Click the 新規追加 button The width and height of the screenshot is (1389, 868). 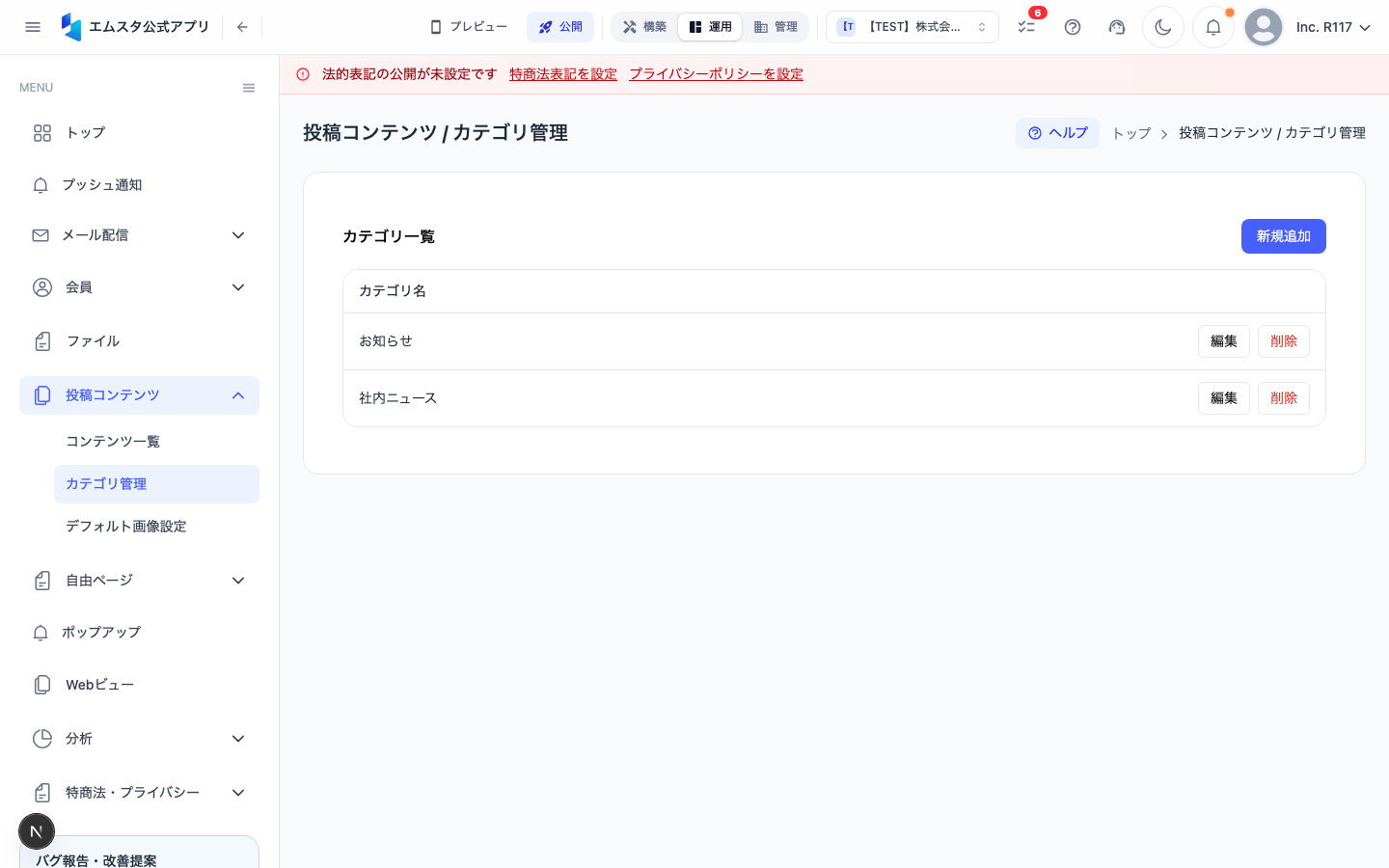pos(1283,236)
